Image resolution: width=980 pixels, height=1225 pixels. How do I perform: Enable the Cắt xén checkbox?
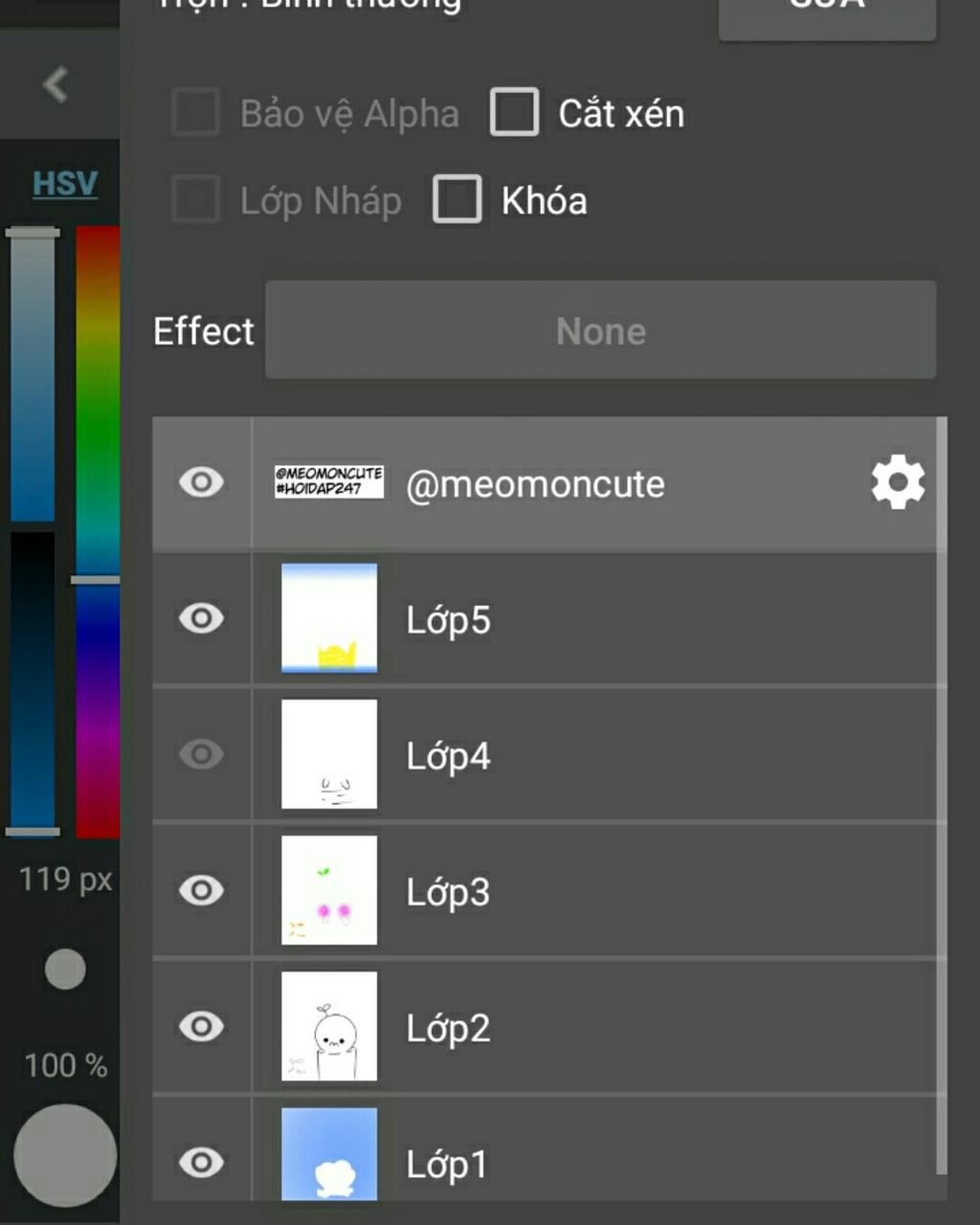[515, 112]
